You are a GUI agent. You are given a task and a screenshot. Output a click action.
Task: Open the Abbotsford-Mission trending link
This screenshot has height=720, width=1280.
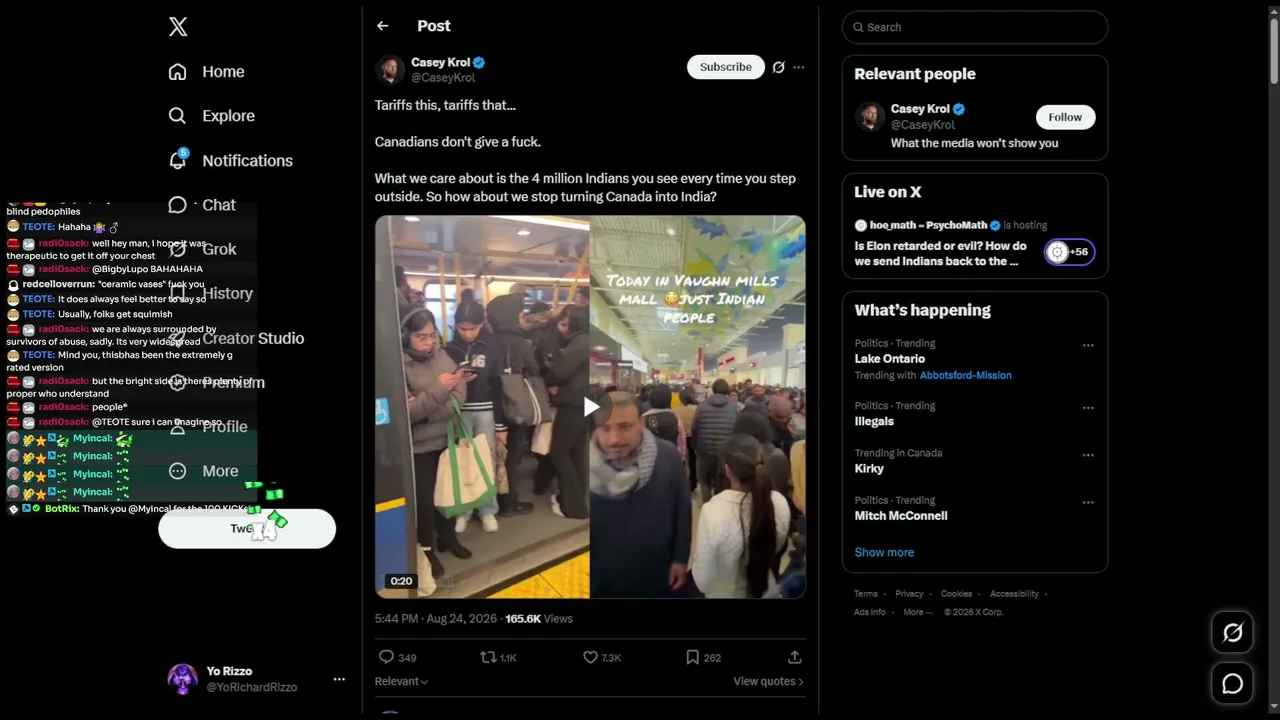[966, 375]
